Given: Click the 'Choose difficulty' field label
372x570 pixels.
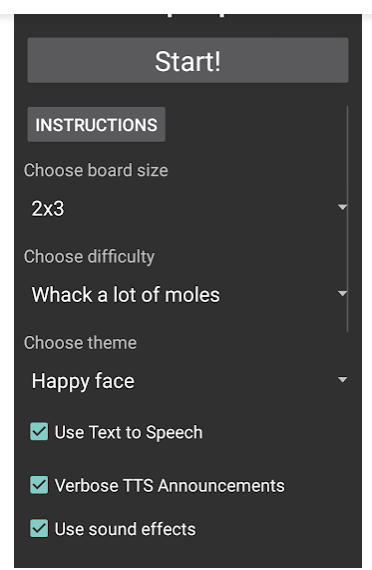Looking at the screenshot, I should coord(89,257).
